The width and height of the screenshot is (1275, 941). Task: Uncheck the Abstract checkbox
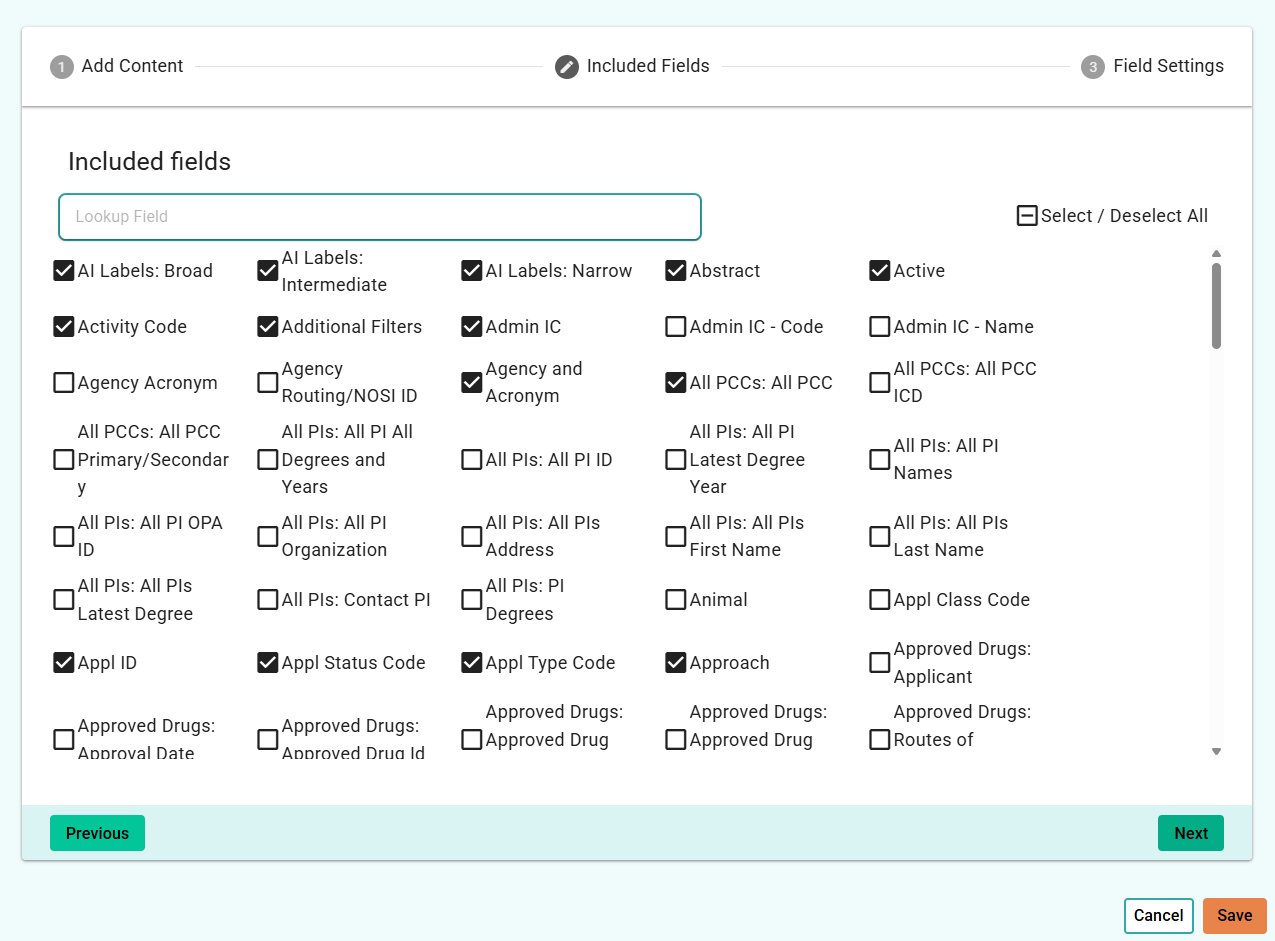pyautogui.click(x=676, y=271)
